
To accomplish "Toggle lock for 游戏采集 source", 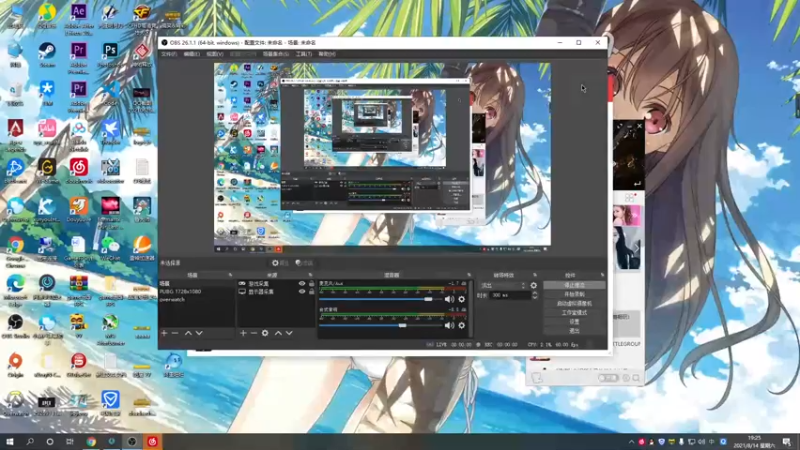I will tap(311, 284).
